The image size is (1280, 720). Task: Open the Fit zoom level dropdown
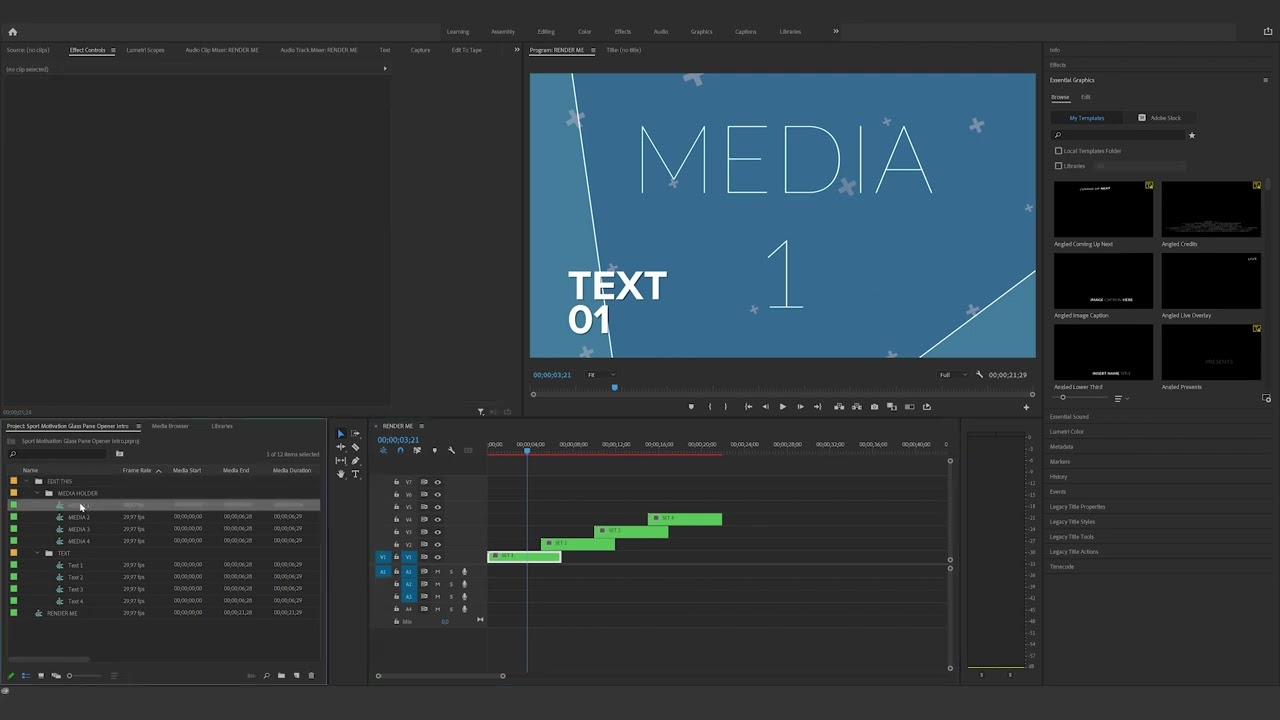point(600,375)
